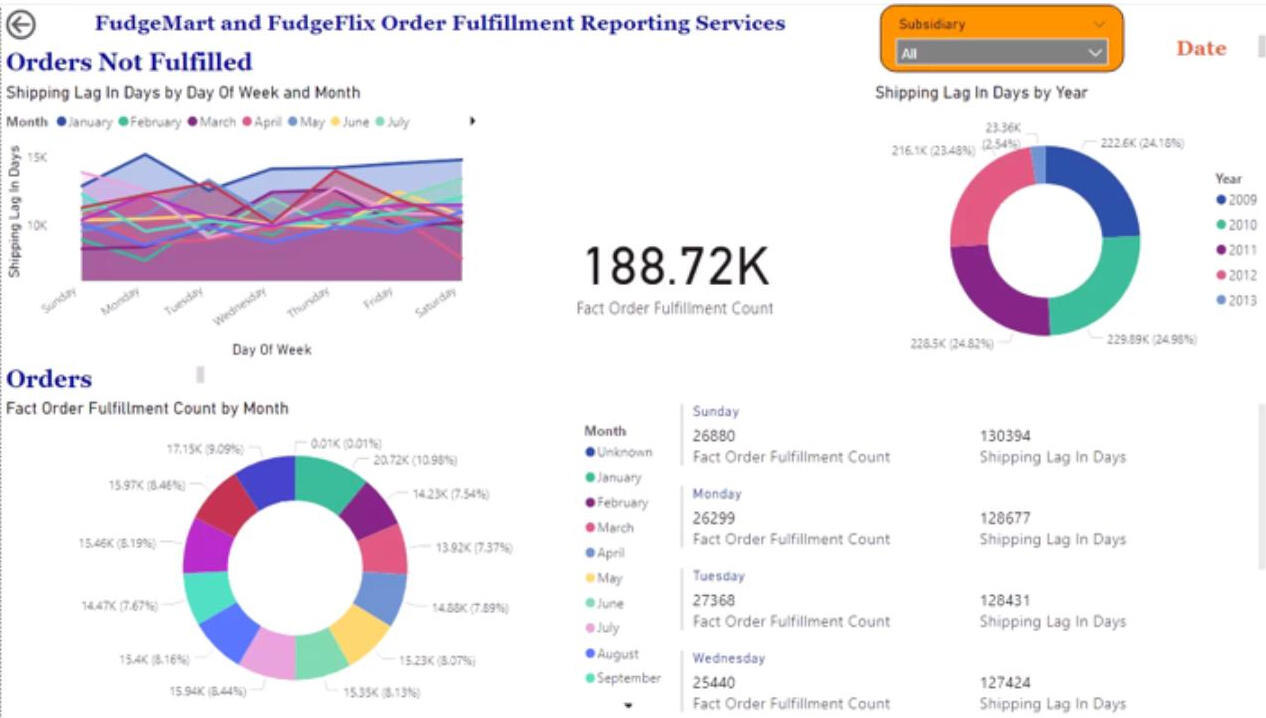The width and height of the screenshot is (1266, 718).
Task: Select the Monday heading in the multi-row card
Action: coord(716,494)
